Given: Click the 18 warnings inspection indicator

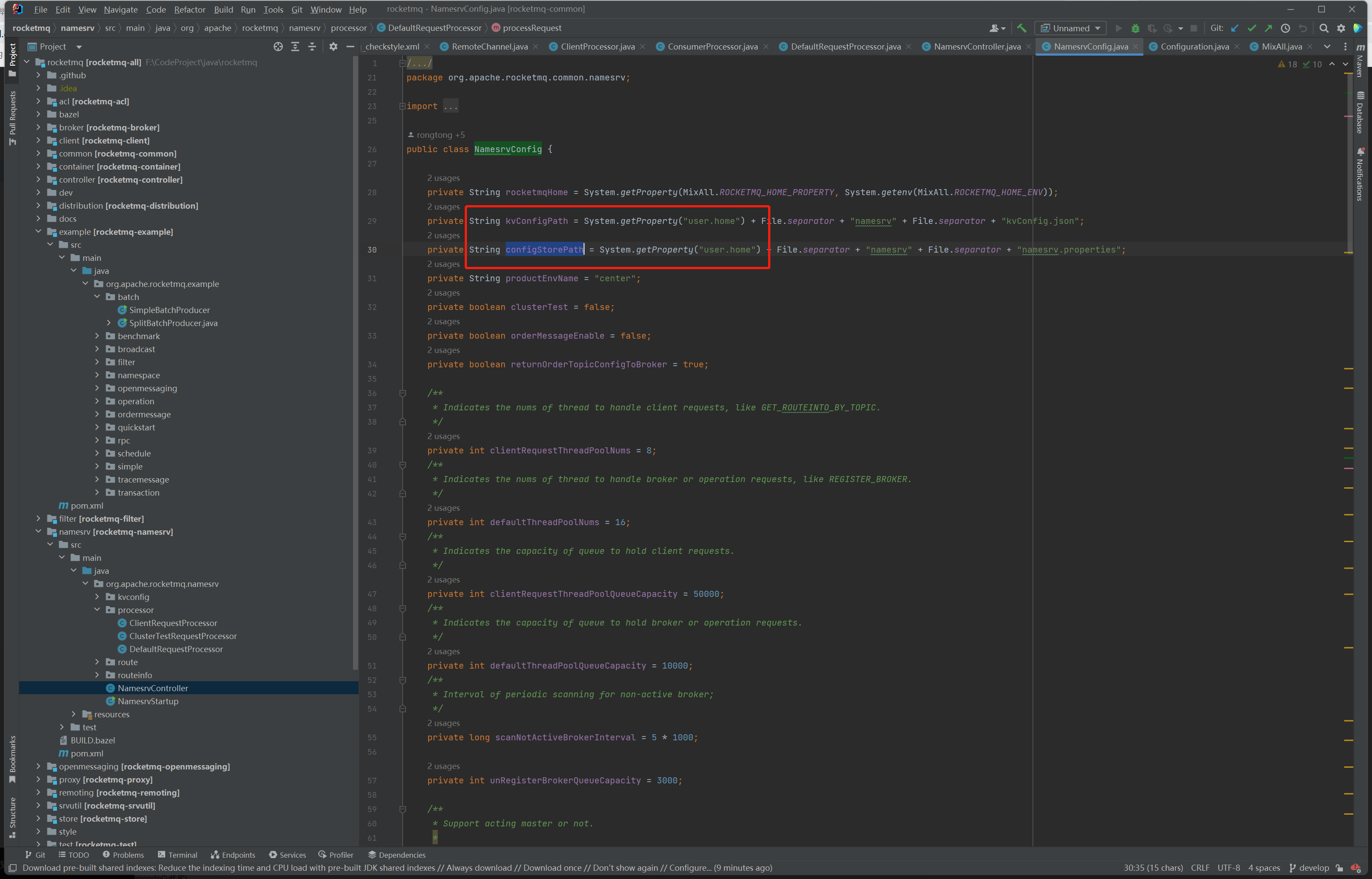Looking at the screenshot, I should [1288, 64].
